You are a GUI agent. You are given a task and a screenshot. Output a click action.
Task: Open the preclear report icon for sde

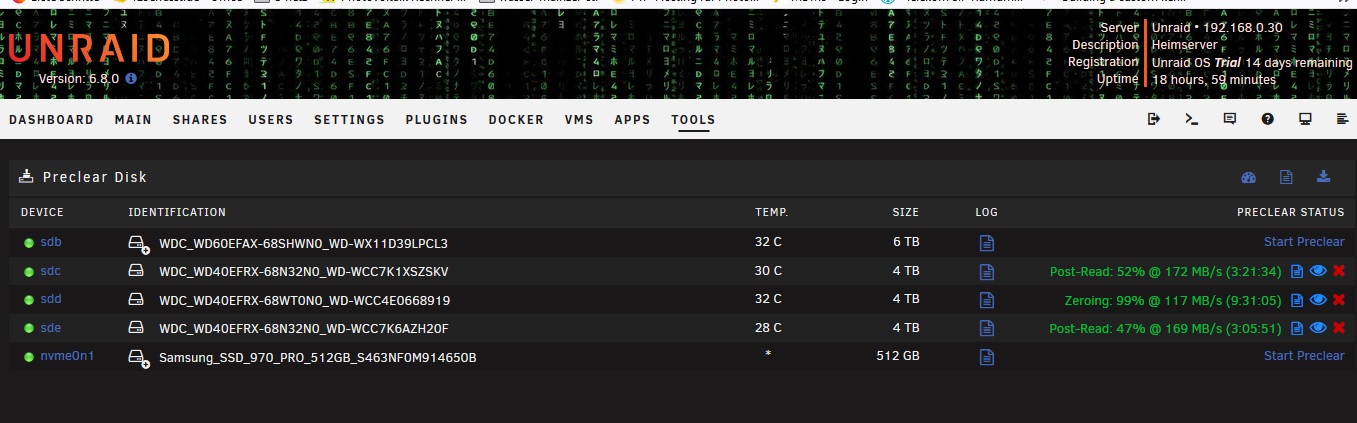point(1297,328)
